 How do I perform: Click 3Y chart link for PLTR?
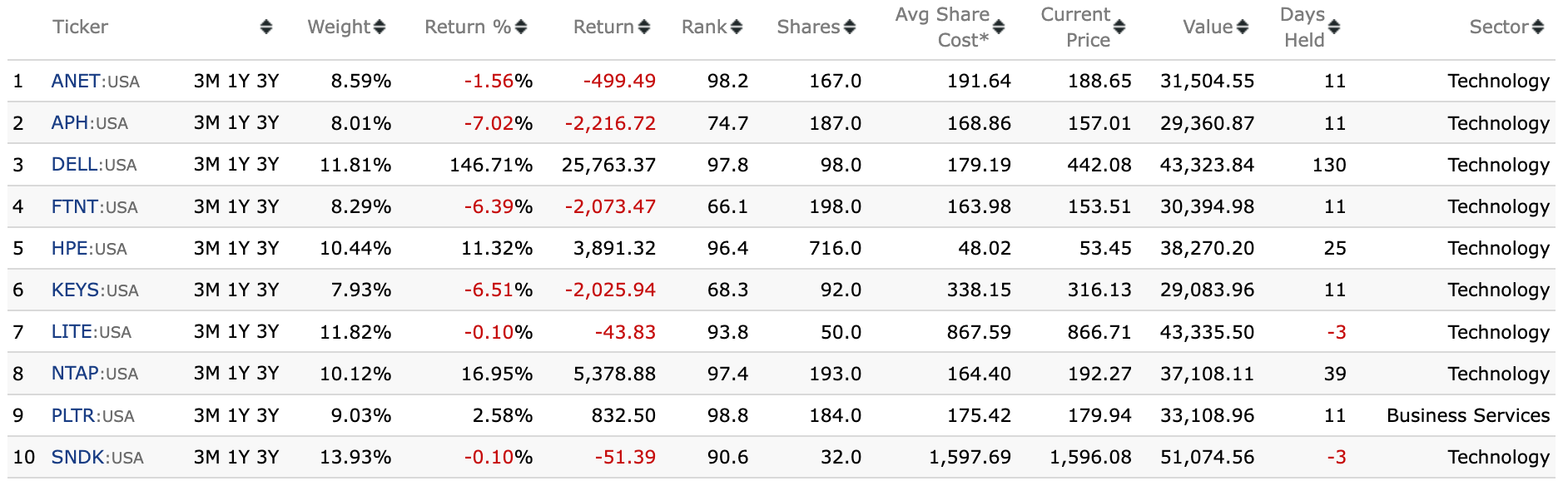click(x=267, y=415)
